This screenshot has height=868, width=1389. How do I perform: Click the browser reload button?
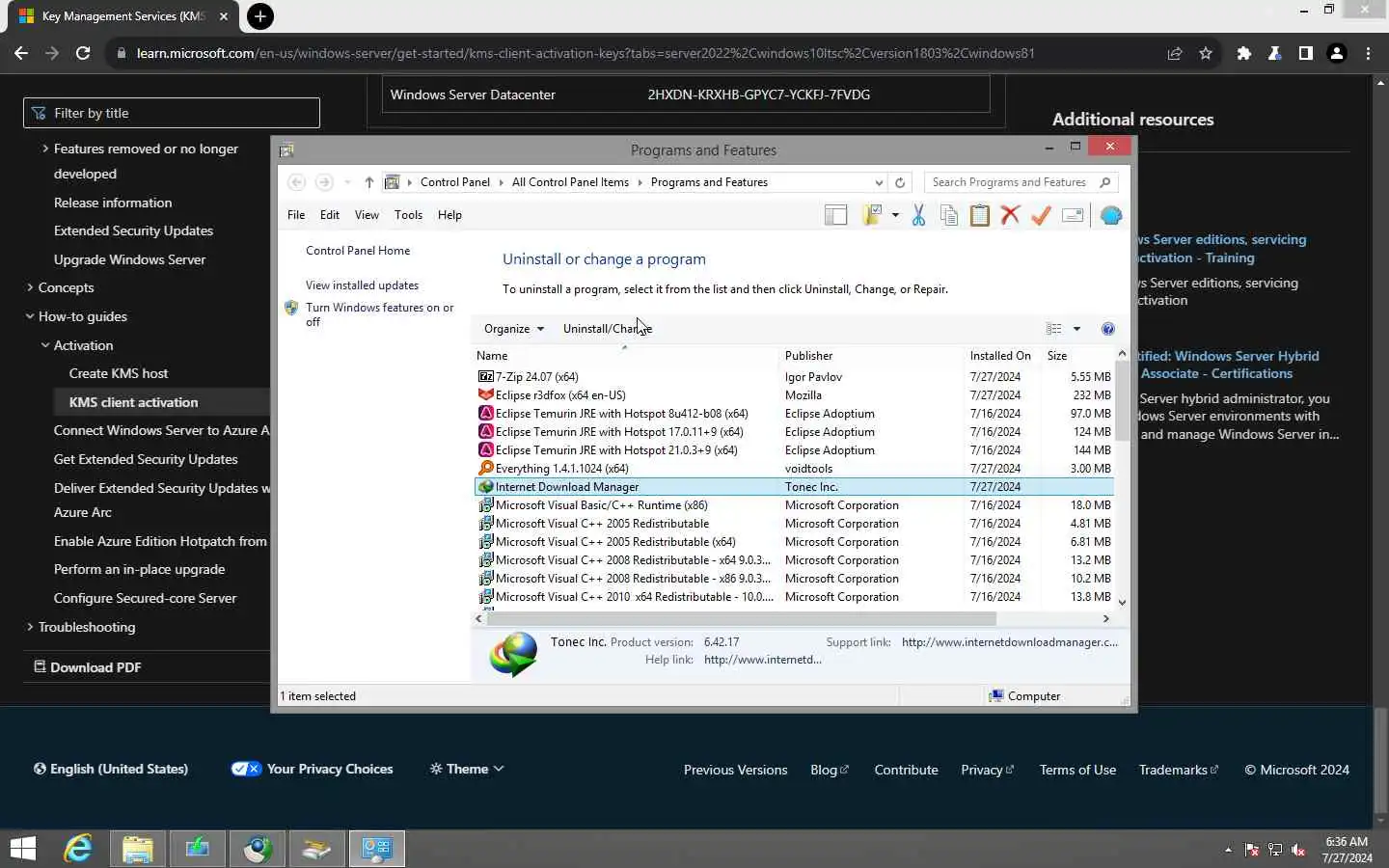coord(83,53)
